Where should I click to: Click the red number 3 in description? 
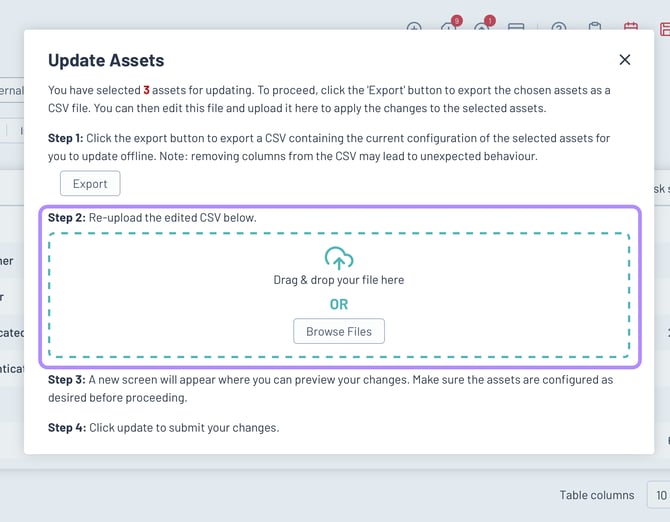(x=146, y=90)
